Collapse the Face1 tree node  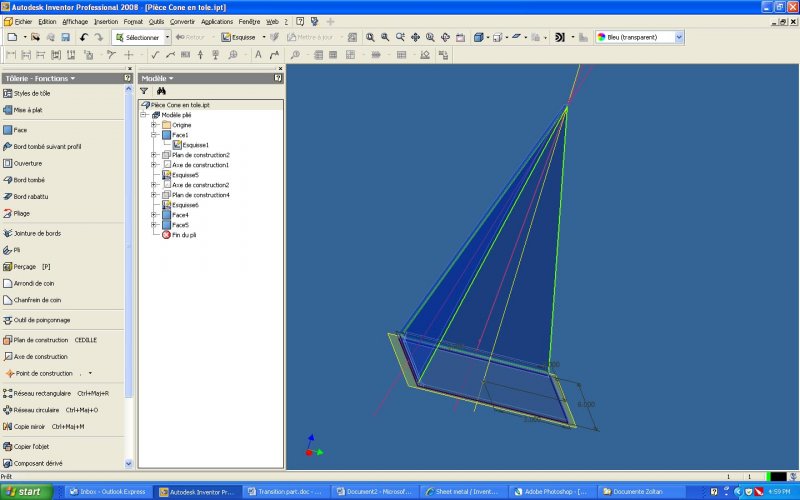(154, 135)
